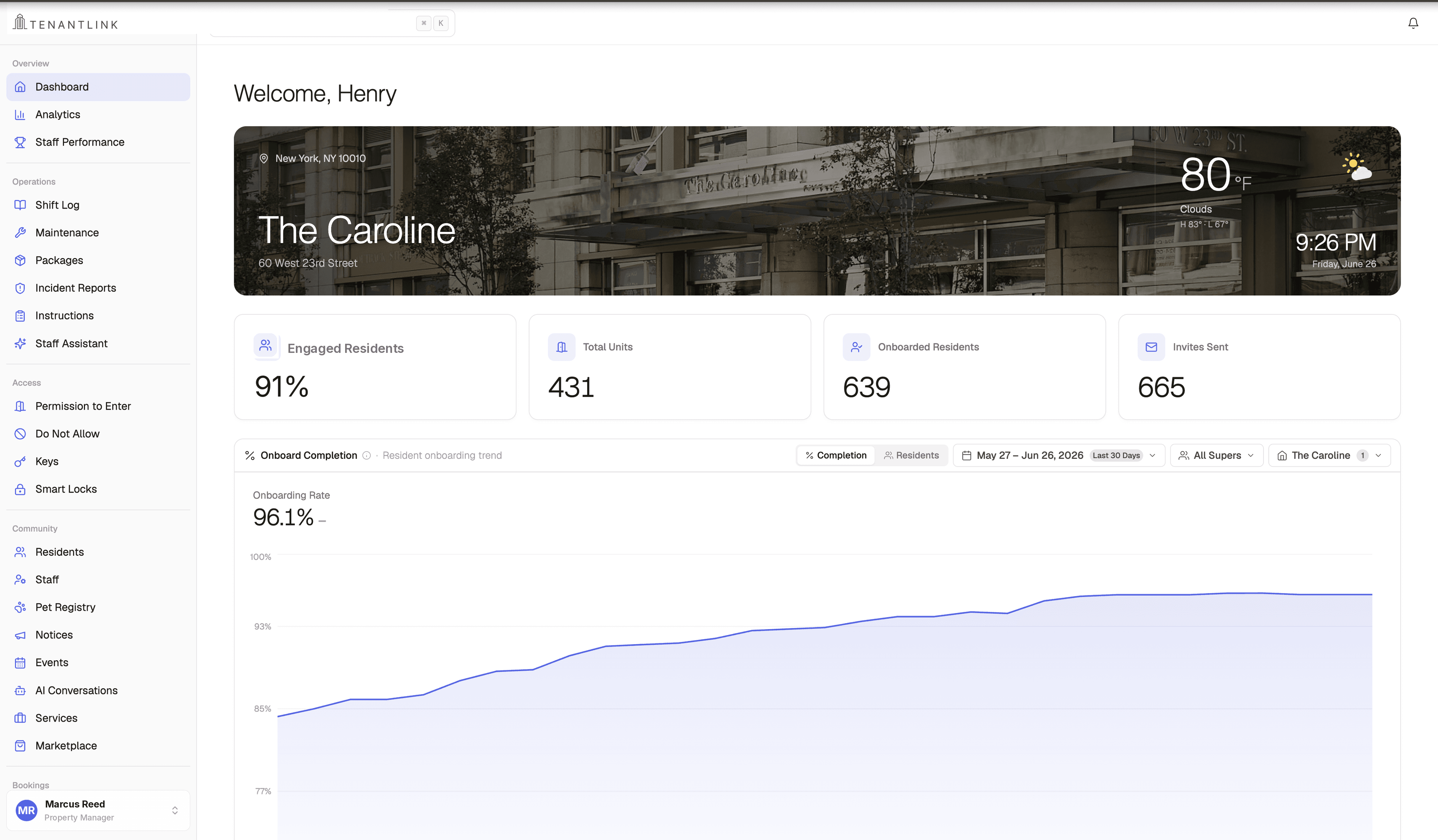Click the Services briefcase icon
The height and width of the screenshot is (840, 1438).
[x=20, y=718]
